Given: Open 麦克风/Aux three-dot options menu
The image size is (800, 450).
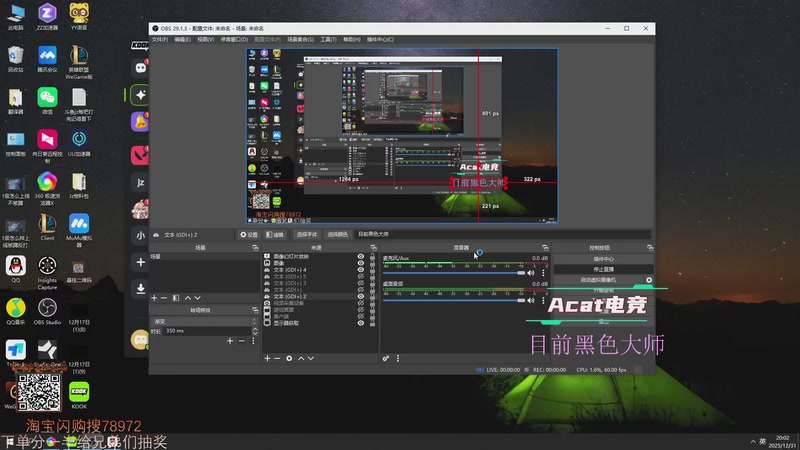Looking at the screenshot, I should [x=543, y=273].
